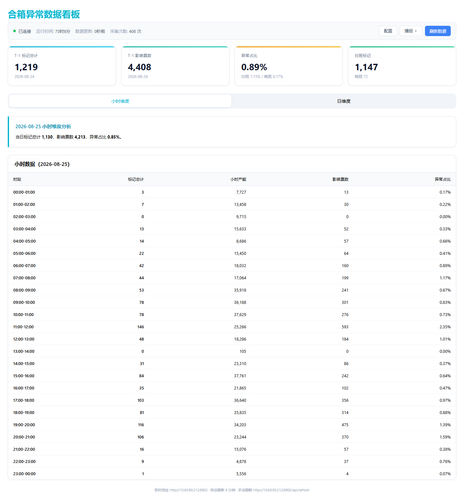
Task: Select the 09:00-10:00 row
Action: [232, 302]
